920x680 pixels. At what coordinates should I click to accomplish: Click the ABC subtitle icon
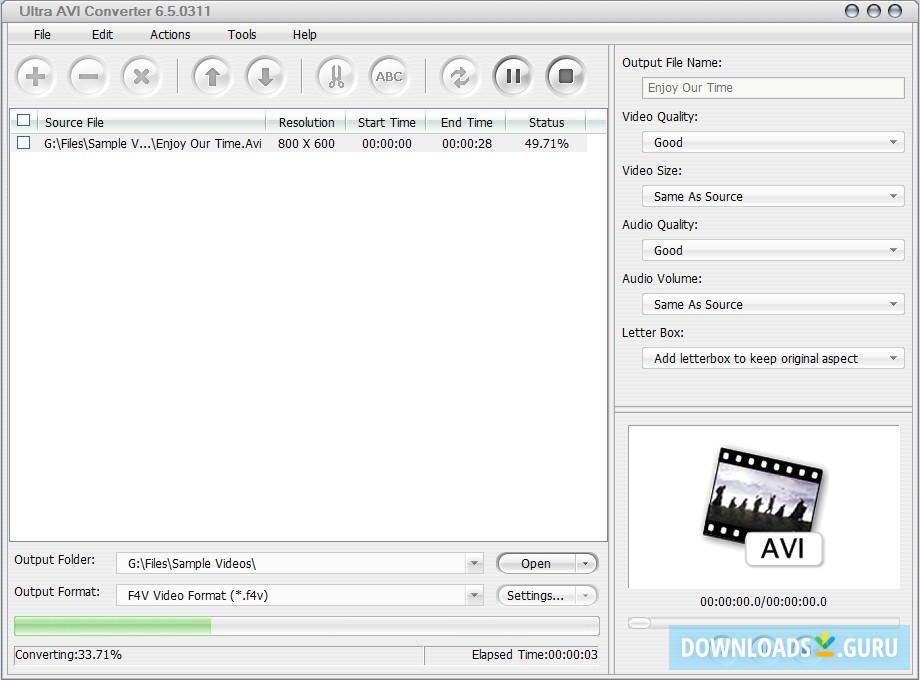388,75
